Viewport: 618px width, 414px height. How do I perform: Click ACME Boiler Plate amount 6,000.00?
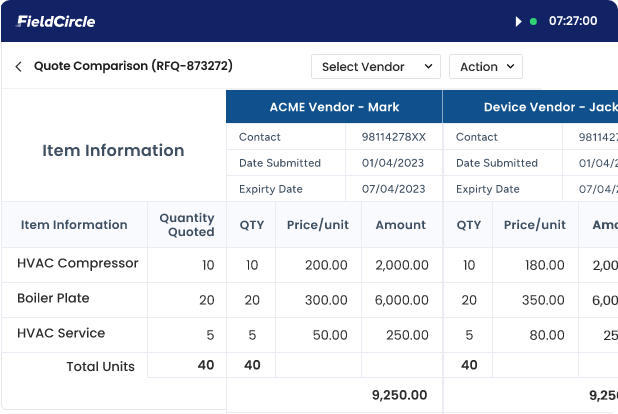pos(402,300)
